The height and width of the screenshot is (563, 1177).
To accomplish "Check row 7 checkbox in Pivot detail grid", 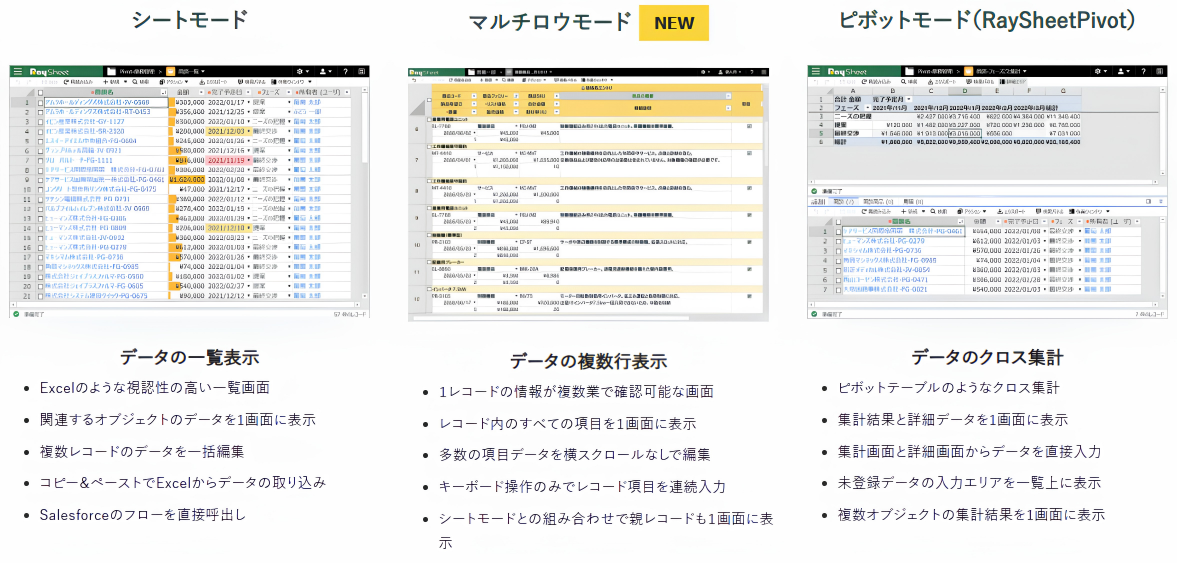I will point(838,290).
